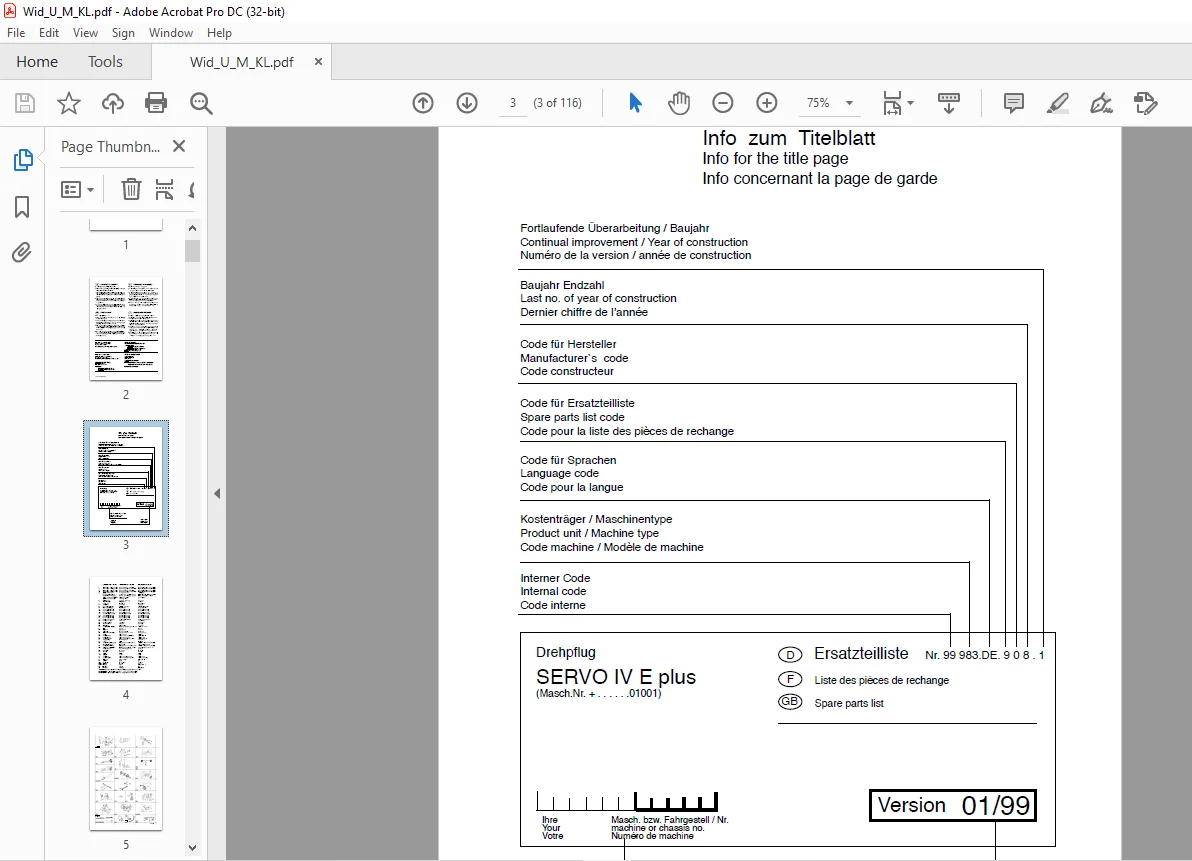Select page 3 thumbnail
Image resolution: width=1192 pixels, height=861 pixels.
coord(126,479)
